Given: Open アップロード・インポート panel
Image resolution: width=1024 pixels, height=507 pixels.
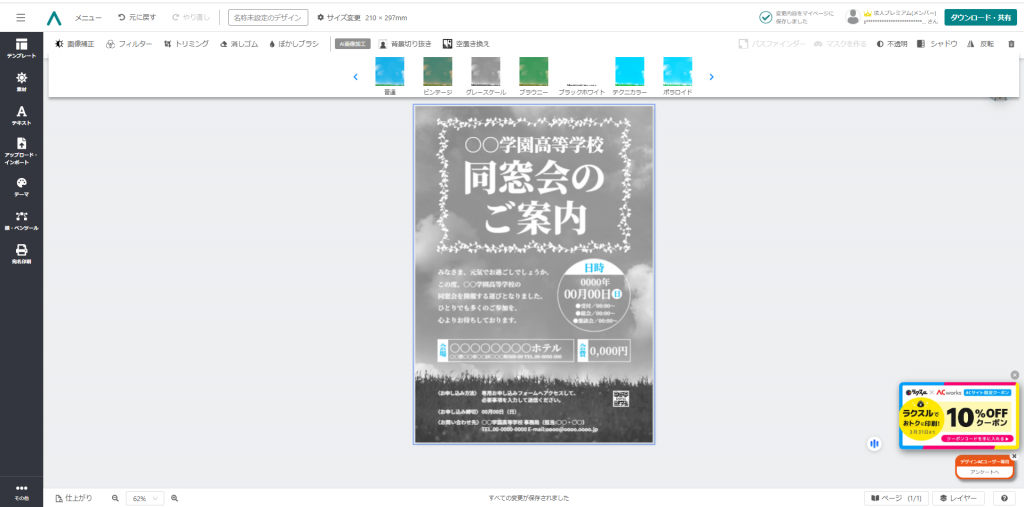Looking at the screenshot, I should (22, 151).
